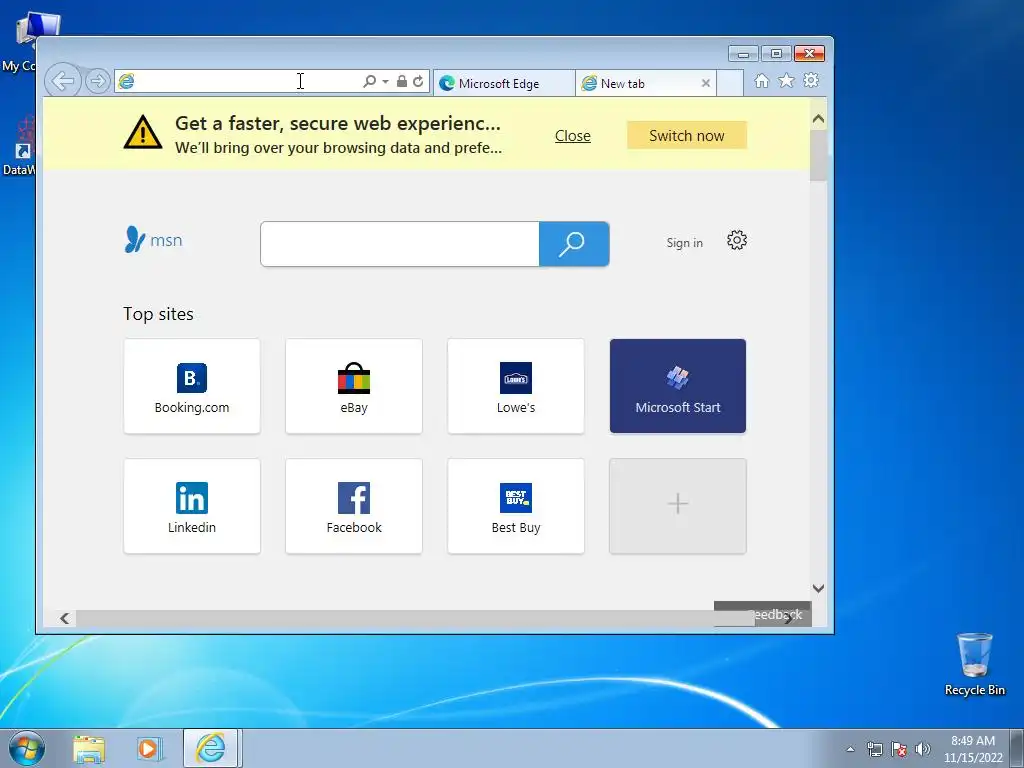Switch to the Microsoft Edge tab
This screenshot has height=768, width=1024.
click(x=504, y=84)
